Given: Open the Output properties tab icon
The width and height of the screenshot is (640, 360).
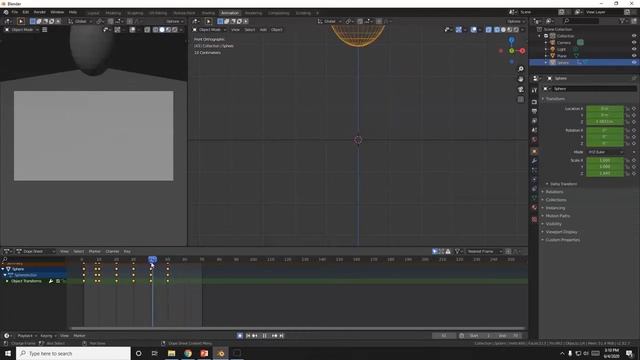Looking at the screenshot, I should pyautogui.click(x=534, y=111).
